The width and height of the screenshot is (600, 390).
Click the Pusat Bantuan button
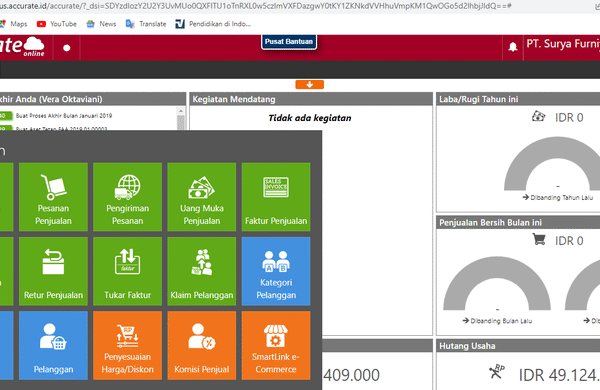tap(289, 41)
